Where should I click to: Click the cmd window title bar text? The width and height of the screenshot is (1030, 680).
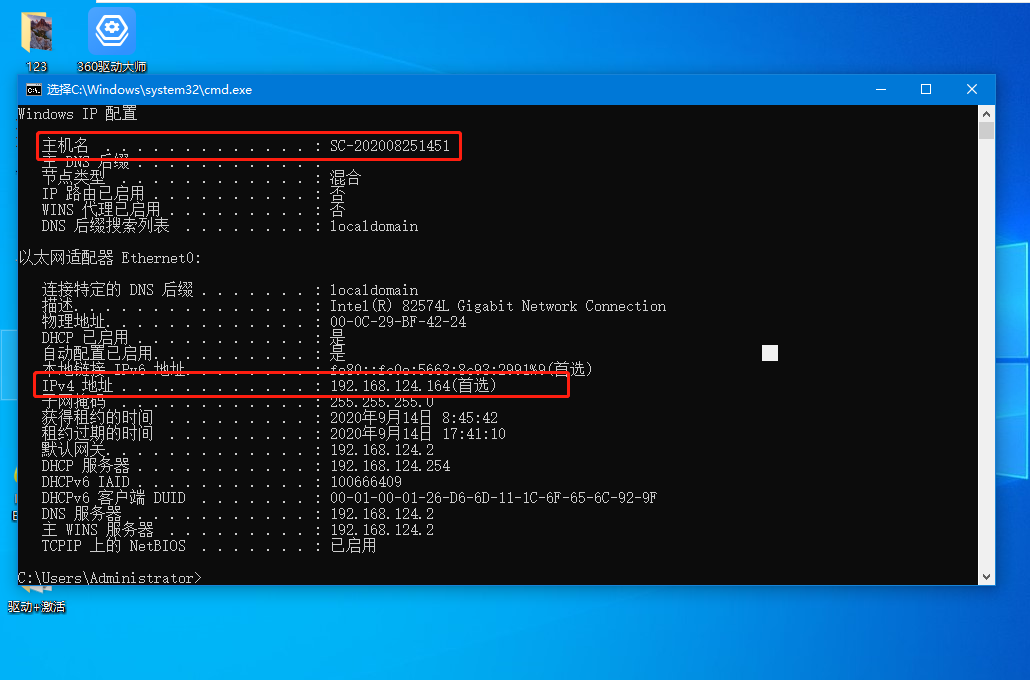pyautogui.click(x=150, y=89)
